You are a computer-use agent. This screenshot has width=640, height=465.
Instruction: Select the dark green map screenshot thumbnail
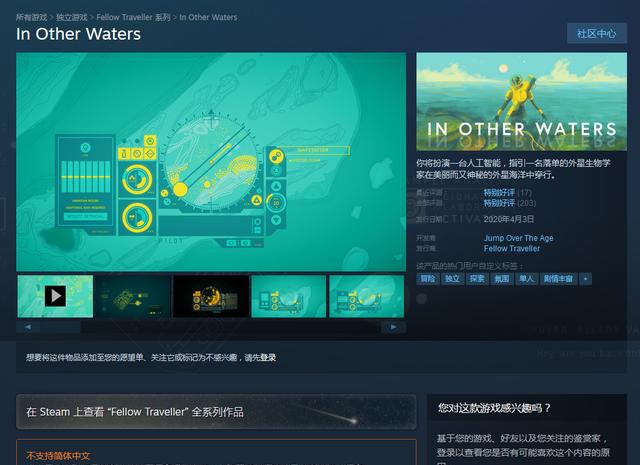coord(133,296)
